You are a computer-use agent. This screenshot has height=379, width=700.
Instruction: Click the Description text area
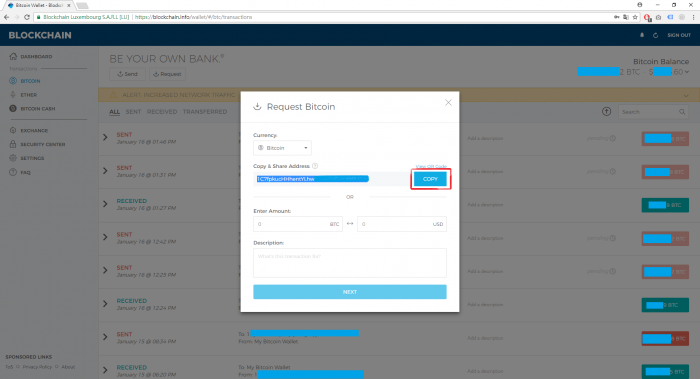point(350,263)
